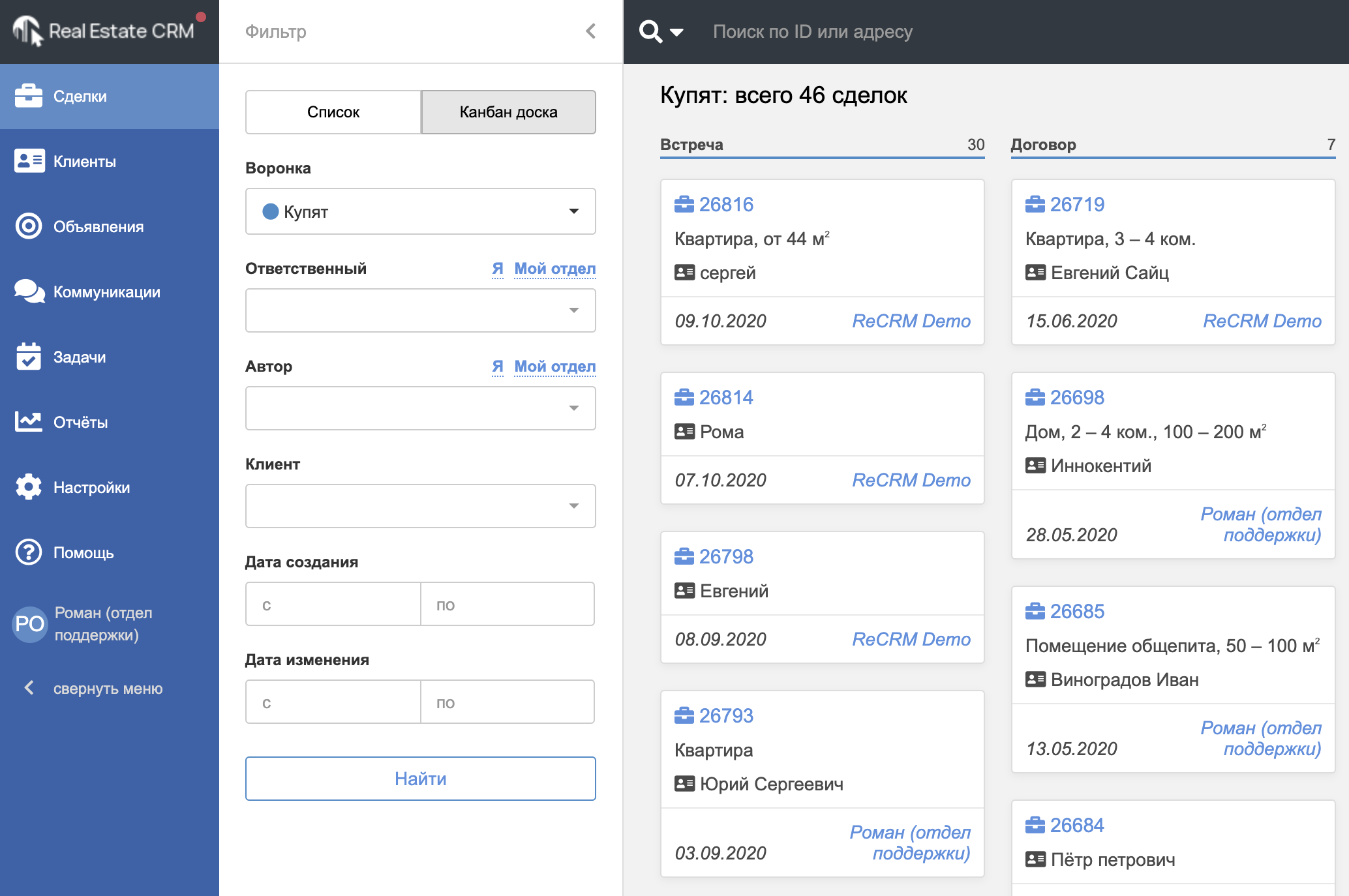Viewport: 1349px width, 896px height.
Task: Click client card icon next to сергей
Action: pos(684,273)
